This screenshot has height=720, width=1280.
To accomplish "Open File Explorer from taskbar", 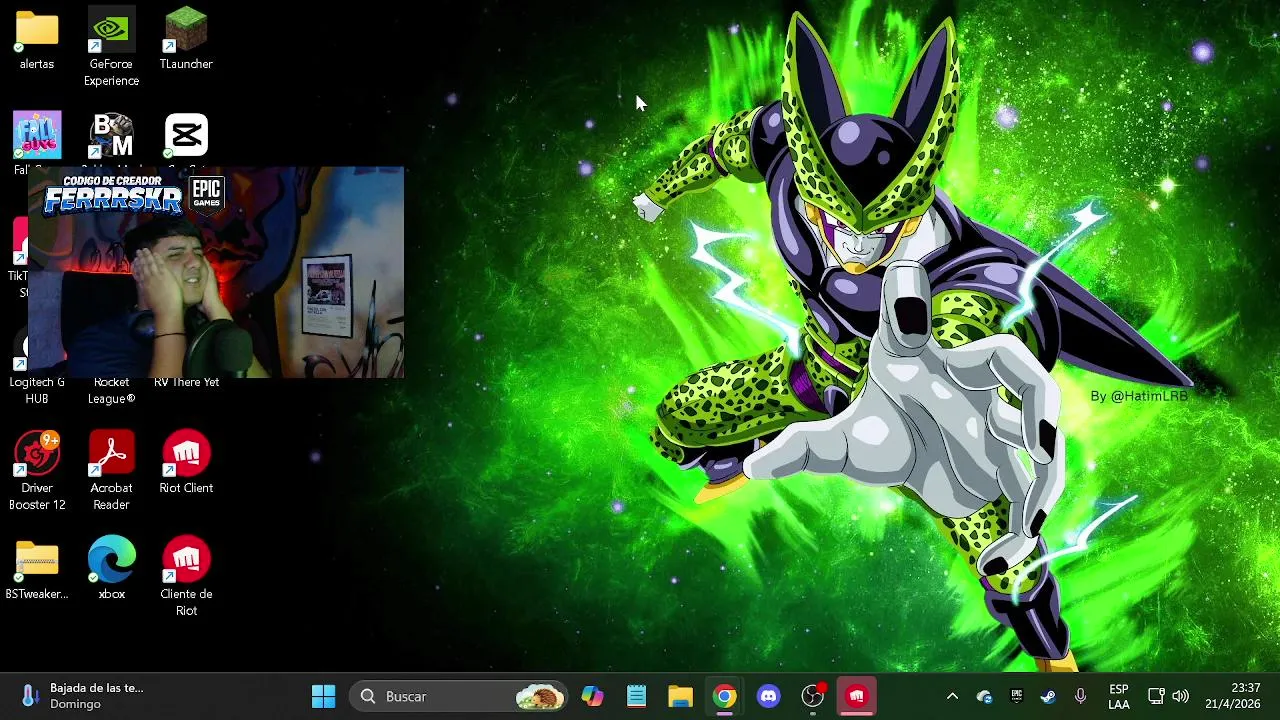I will (681, 696).
